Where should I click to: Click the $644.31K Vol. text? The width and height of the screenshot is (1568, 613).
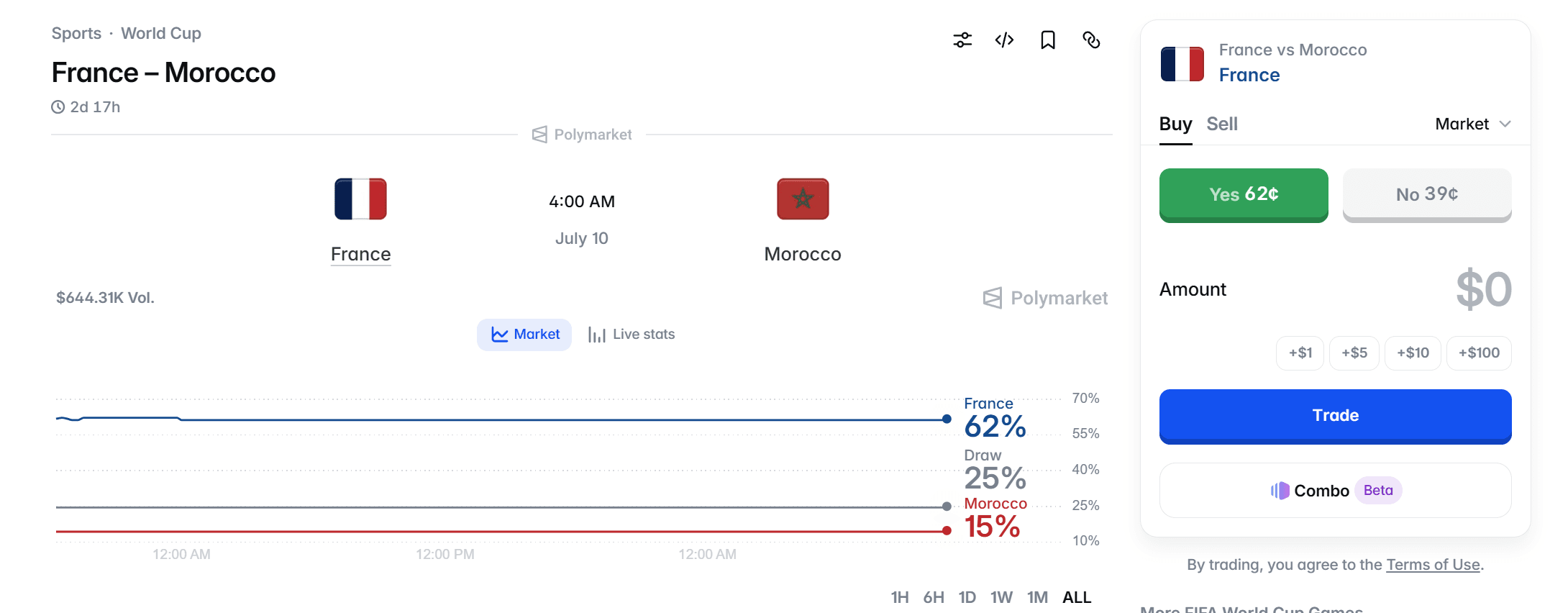(x=106, y=298)
